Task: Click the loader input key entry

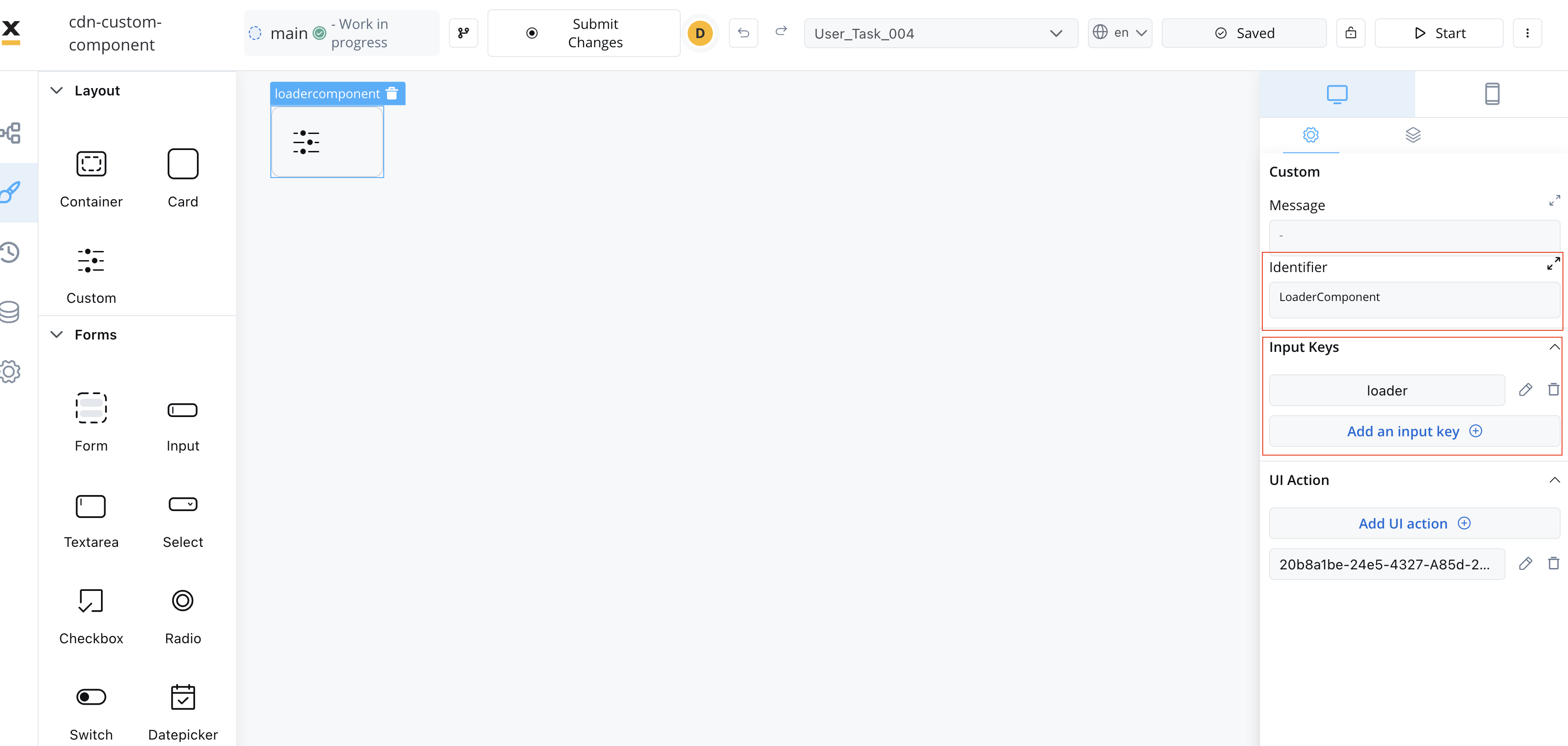Action: [1387, 390]
